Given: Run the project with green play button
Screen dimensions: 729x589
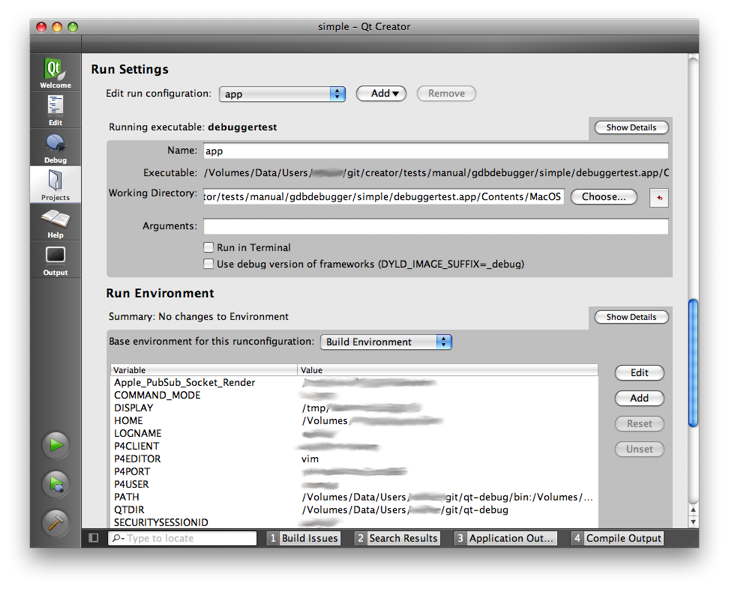Looking at the screenshot, I should [56, 445].
